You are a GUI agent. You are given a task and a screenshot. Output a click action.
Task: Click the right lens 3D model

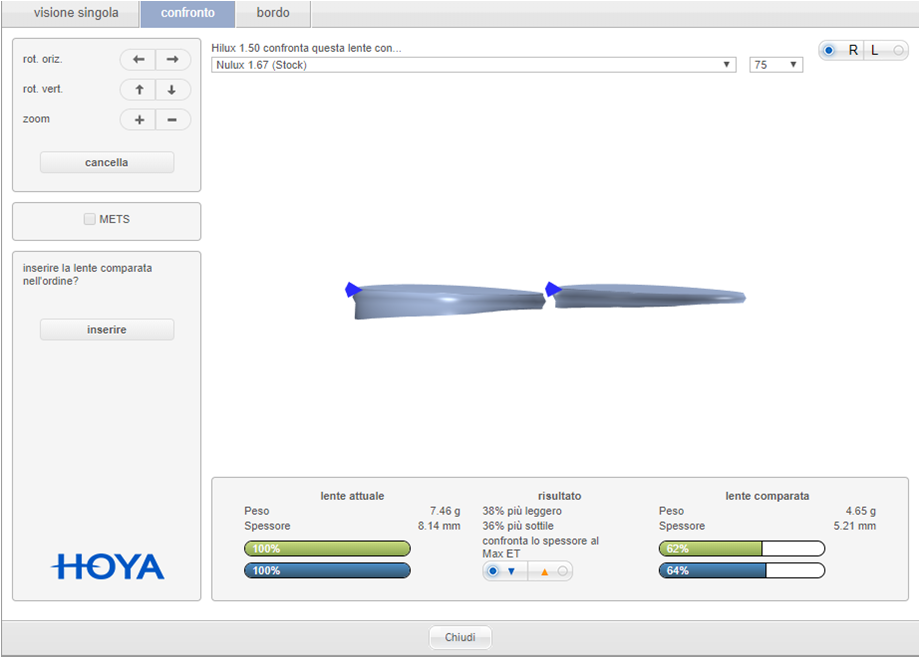click(x=648, y=296)
